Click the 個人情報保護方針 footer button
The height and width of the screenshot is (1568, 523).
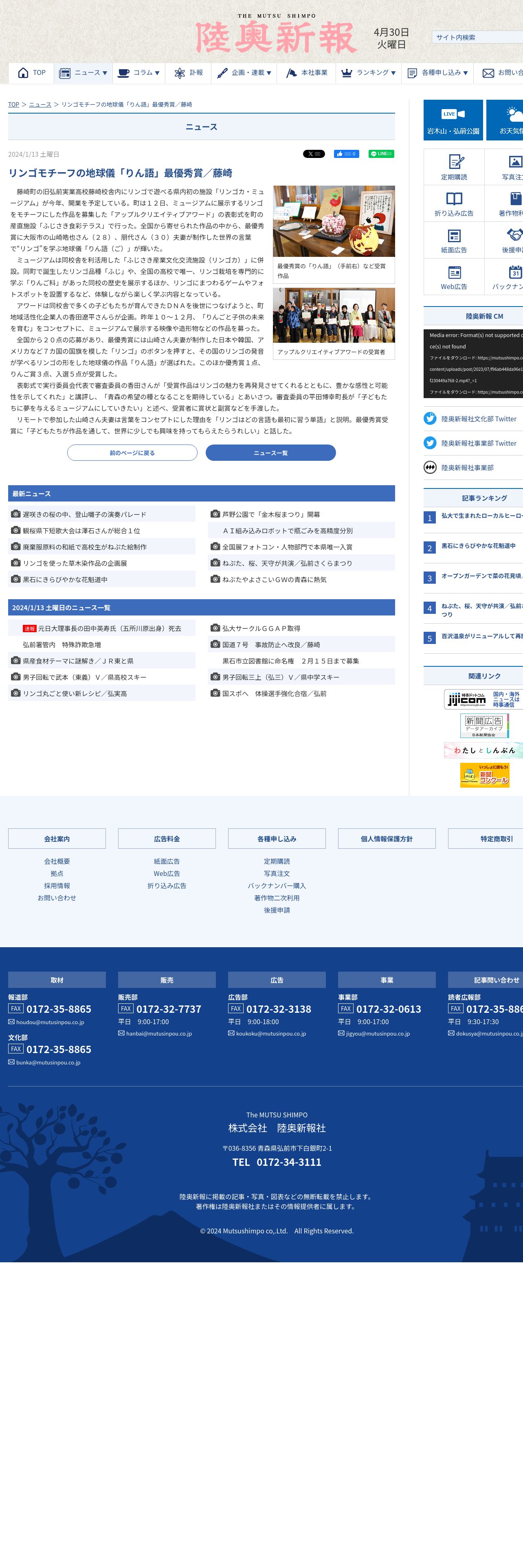(387, 839)
